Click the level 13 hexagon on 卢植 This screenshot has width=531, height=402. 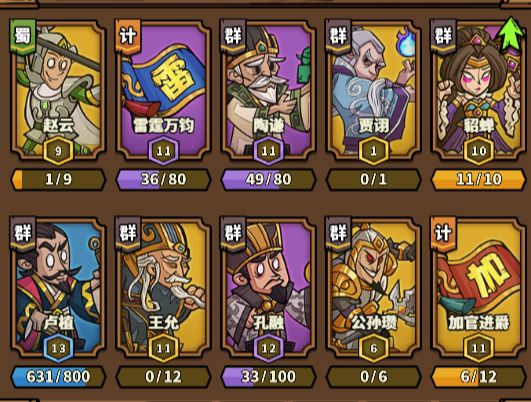click(58, 348)
